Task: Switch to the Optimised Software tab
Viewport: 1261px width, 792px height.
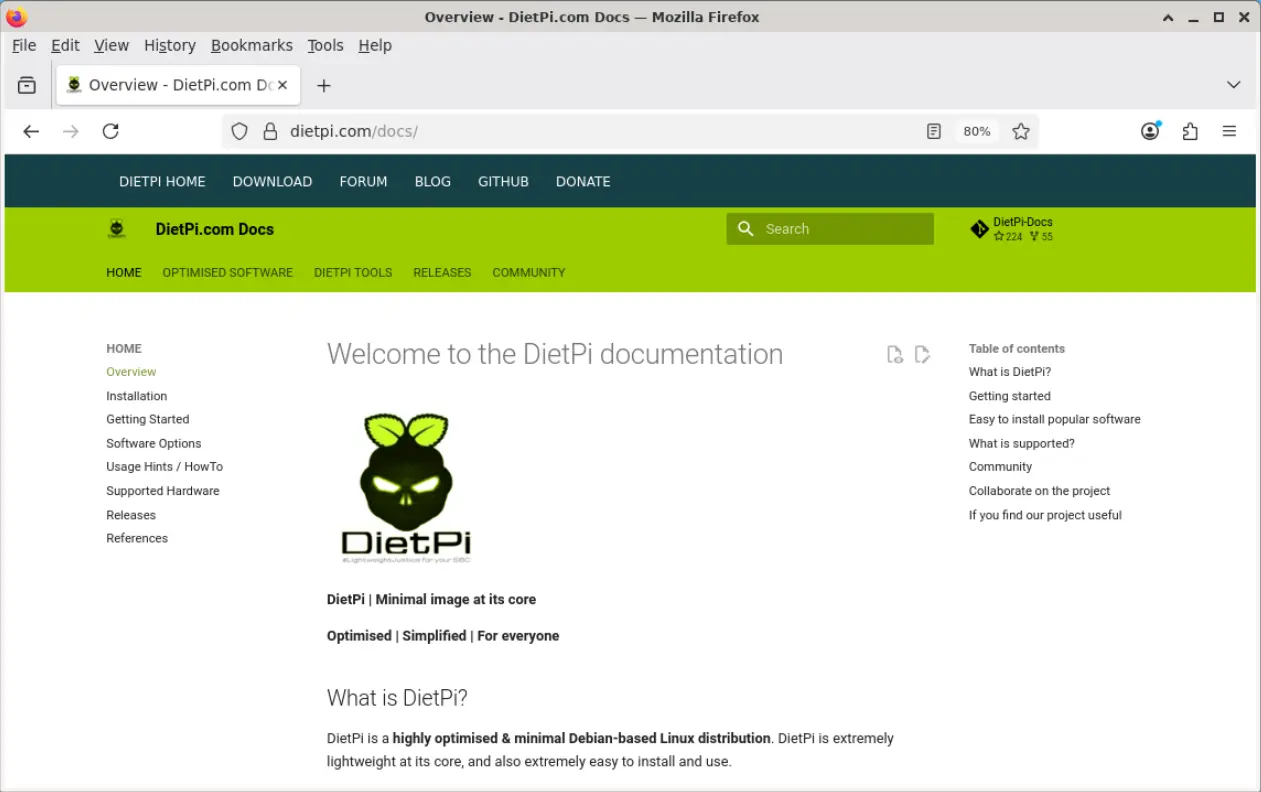Action: (x=227, y=272)
